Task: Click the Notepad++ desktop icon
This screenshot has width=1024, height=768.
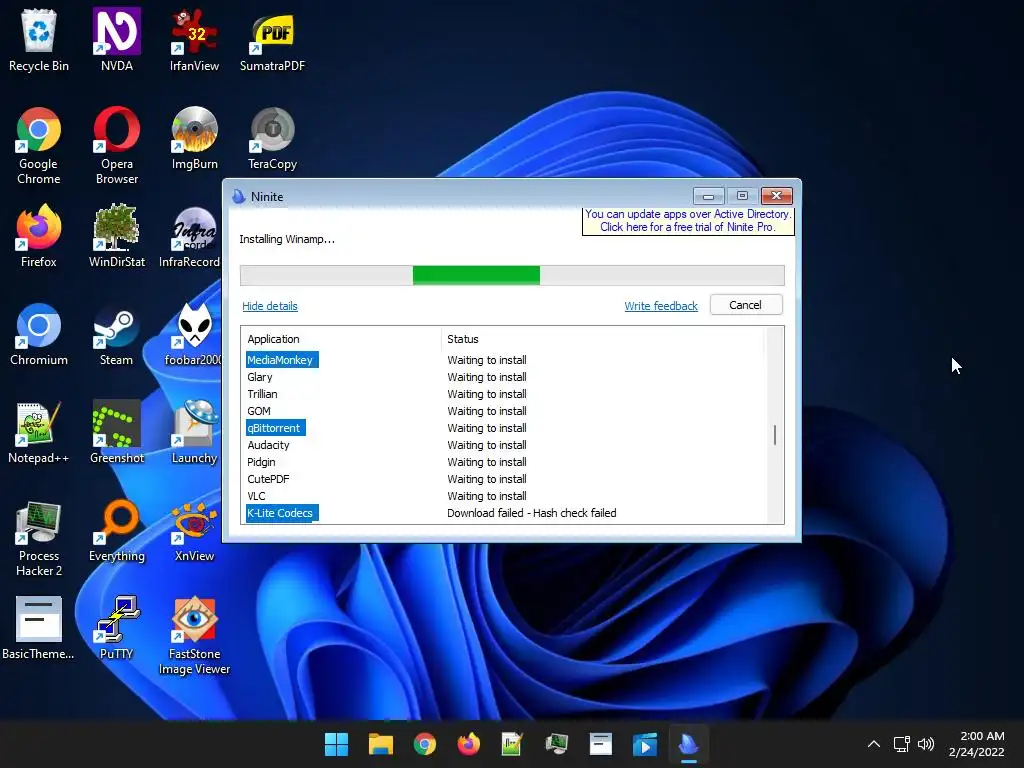Action: coord(39,432)
